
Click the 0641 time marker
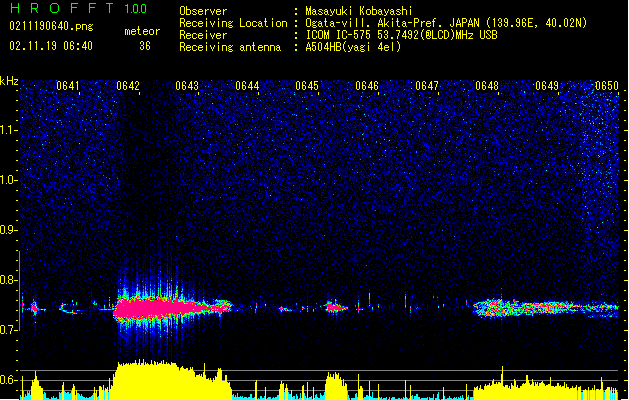pyautogui.click(x=68, y=86)
